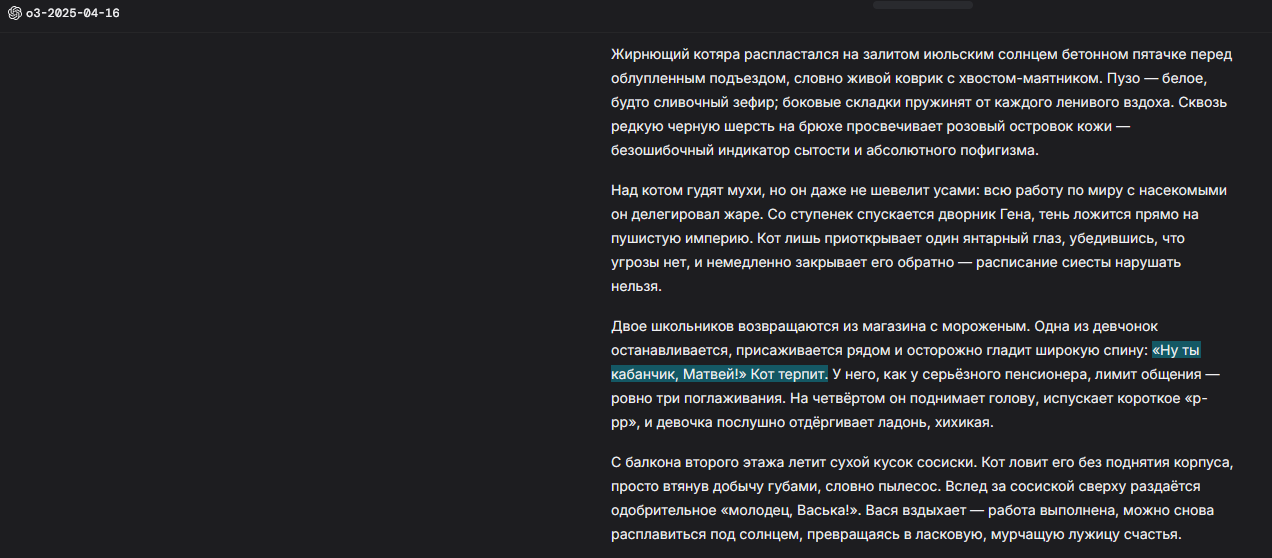Click the o3-2025-04-16 model label
1272x558 pixels.
pyautogui.click(x=72, y=13)
